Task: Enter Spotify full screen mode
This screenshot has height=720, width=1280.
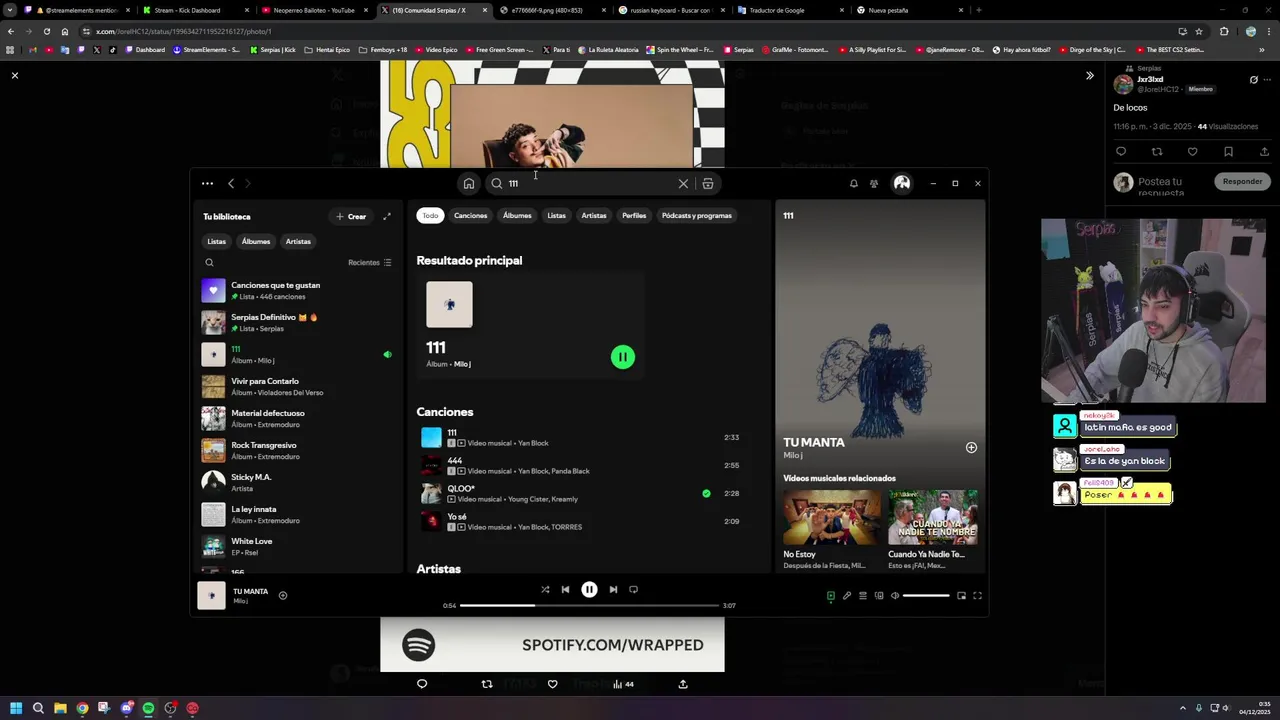Action: [977, 596]
